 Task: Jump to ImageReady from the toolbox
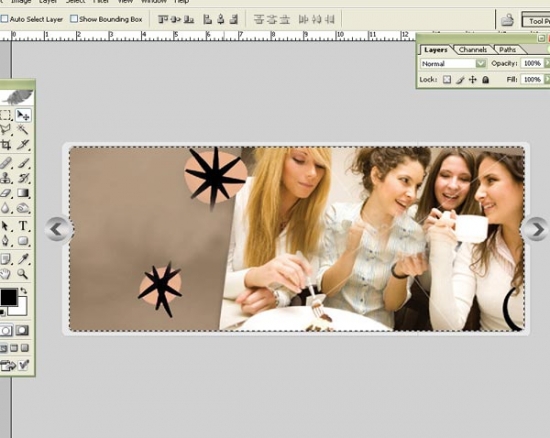click(x=8, y=366)
